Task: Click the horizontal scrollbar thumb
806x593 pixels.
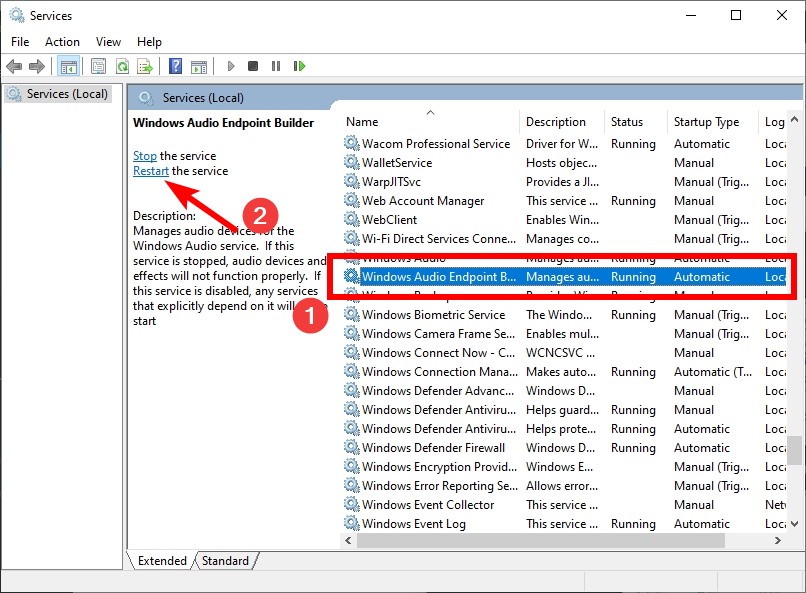Action: click(541, 540)
